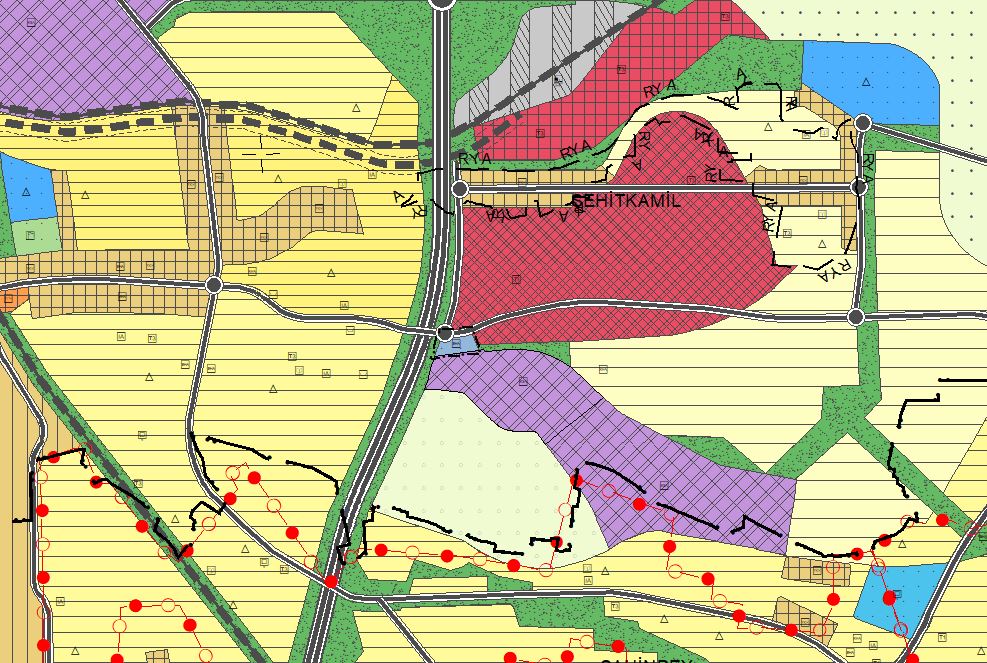Click the blue zone on the left edge

[28, 187]
